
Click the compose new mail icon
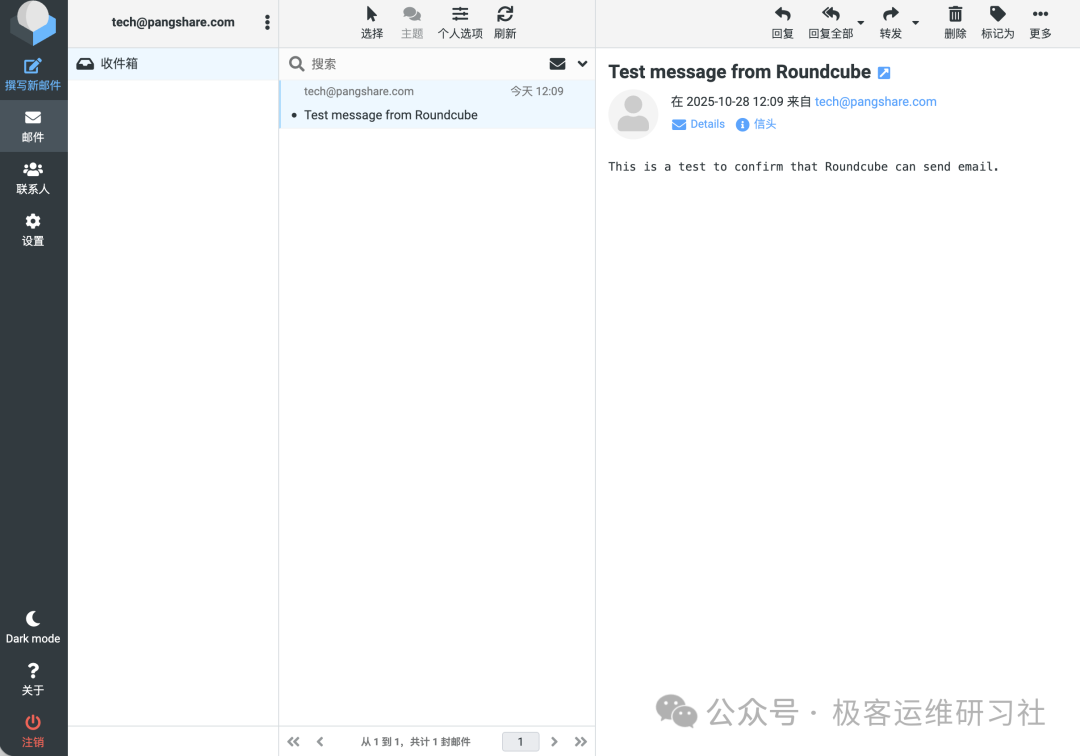(33, 67)
